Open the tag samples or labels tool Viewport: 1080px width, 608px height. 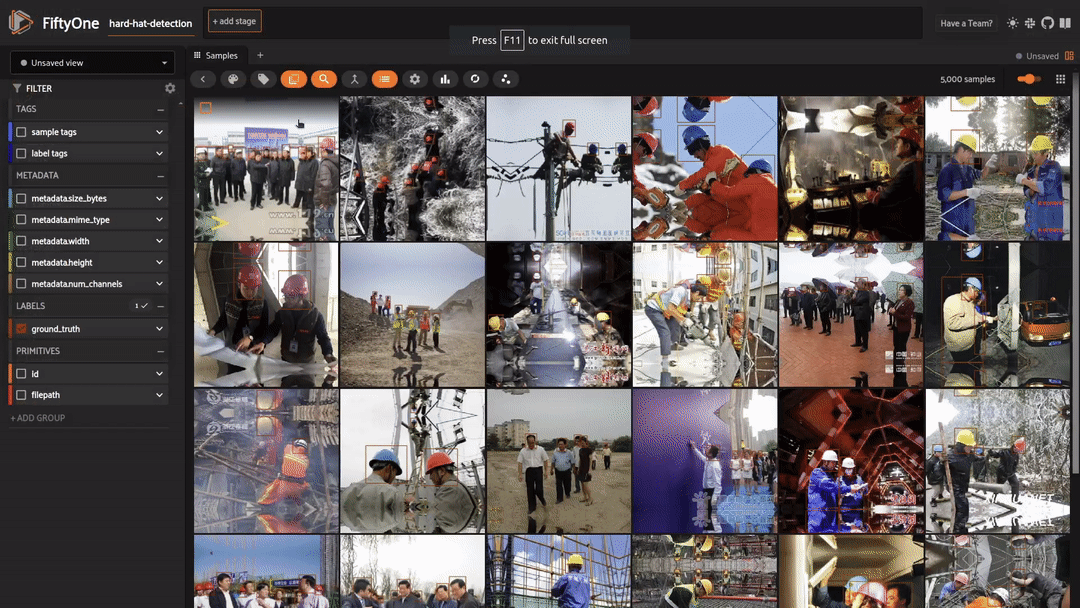[x=263, y=79]
